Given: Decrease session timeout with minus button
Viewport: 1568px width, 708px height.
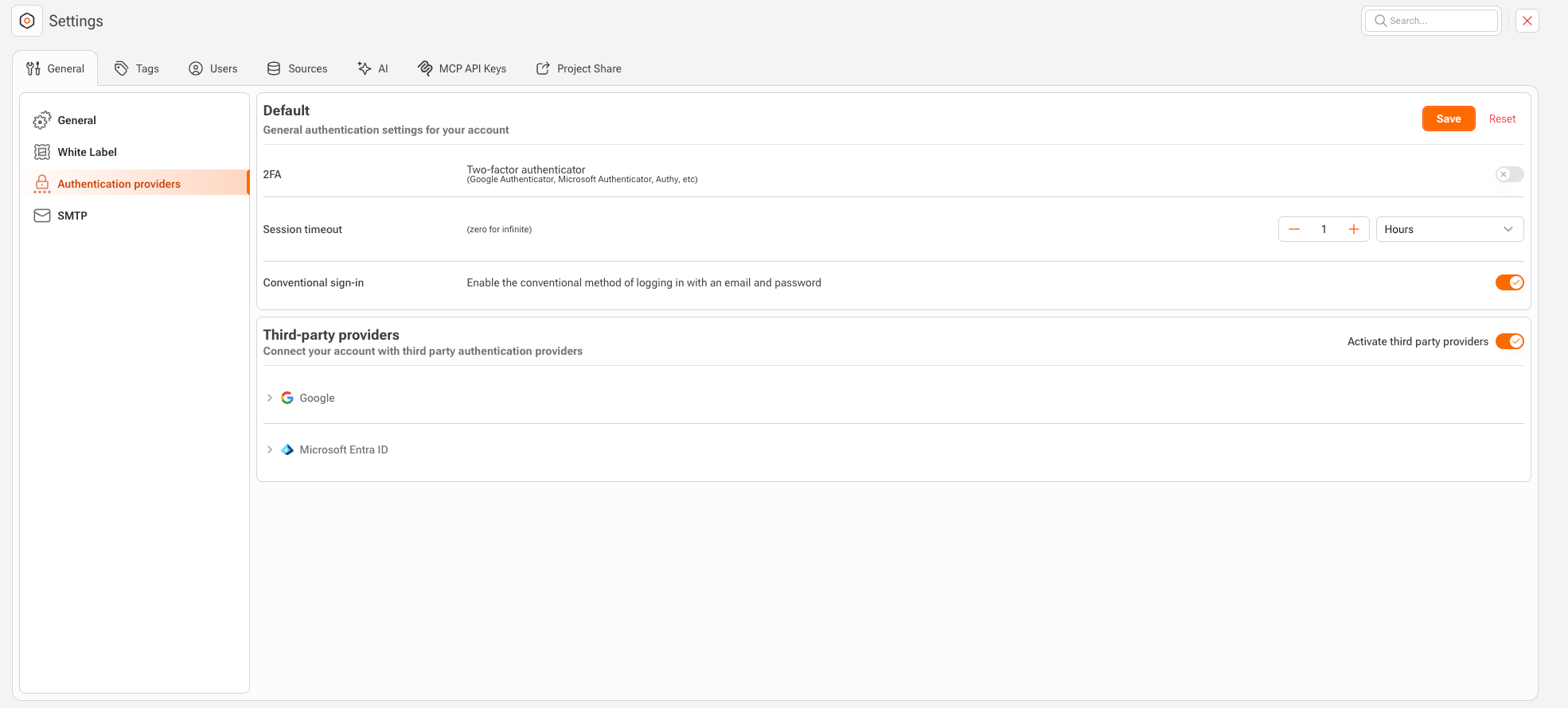Looking at the screenshot, I should pyautogui.click(x=1294, y=229).
